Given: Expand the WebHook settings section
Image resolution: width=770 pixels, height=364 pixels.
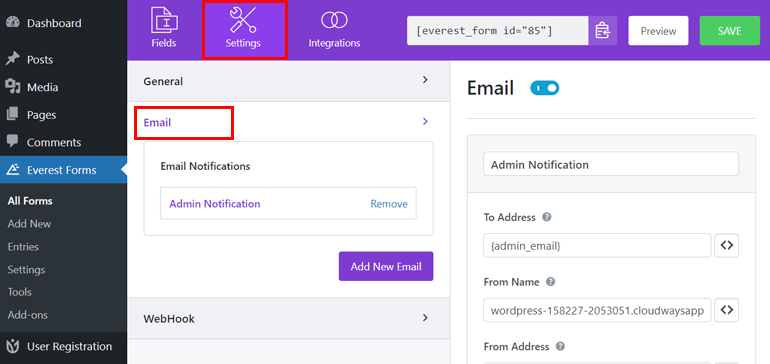Looking at the screenshot, I should (x=289, y=318).
